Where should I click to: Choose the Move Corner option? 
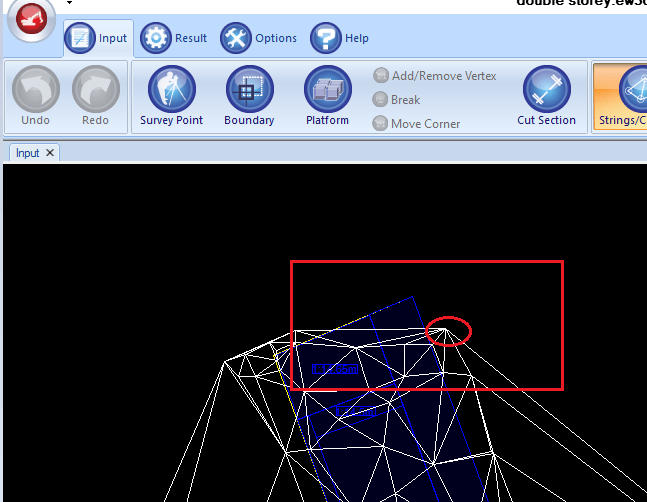416,124
